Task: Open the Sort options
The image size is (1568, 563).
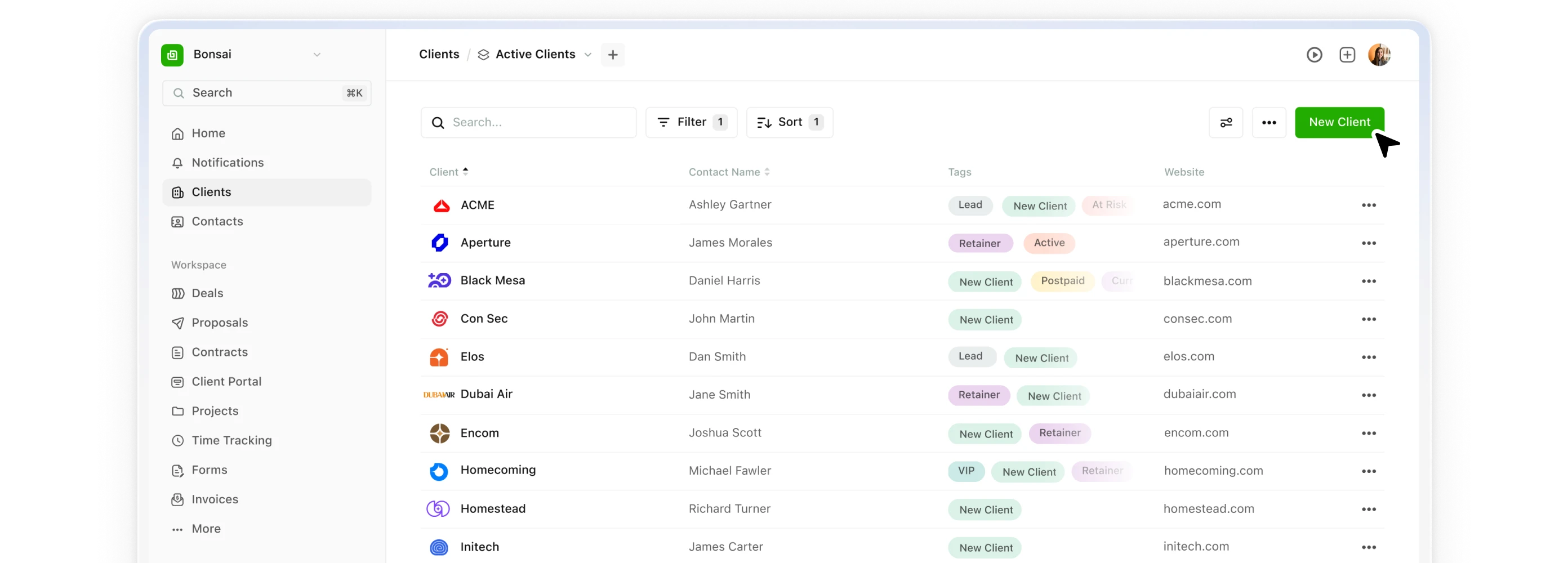Action: click(x=790, y=122)
